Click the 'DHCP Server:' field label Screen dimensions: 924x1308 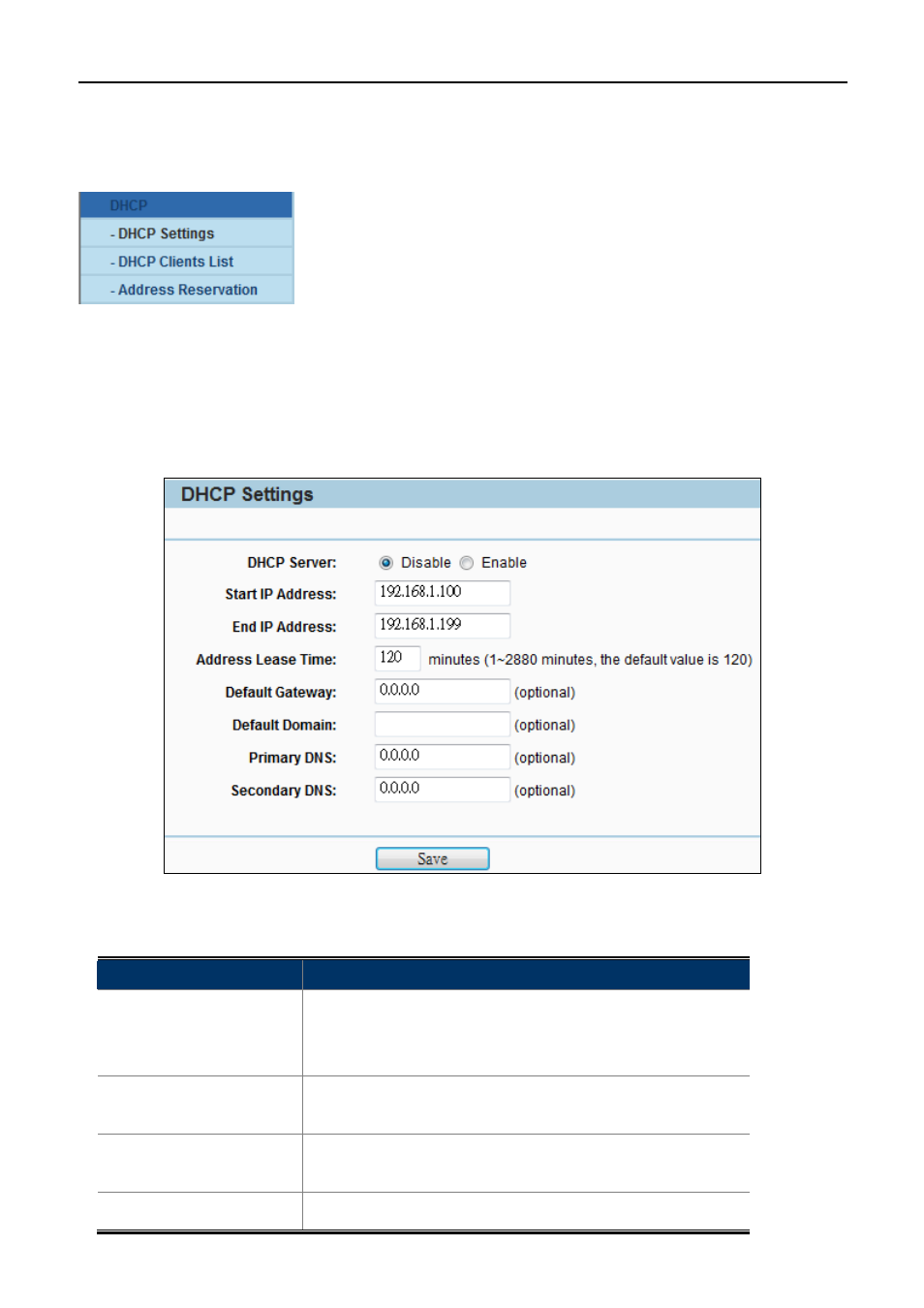[292, 563]
